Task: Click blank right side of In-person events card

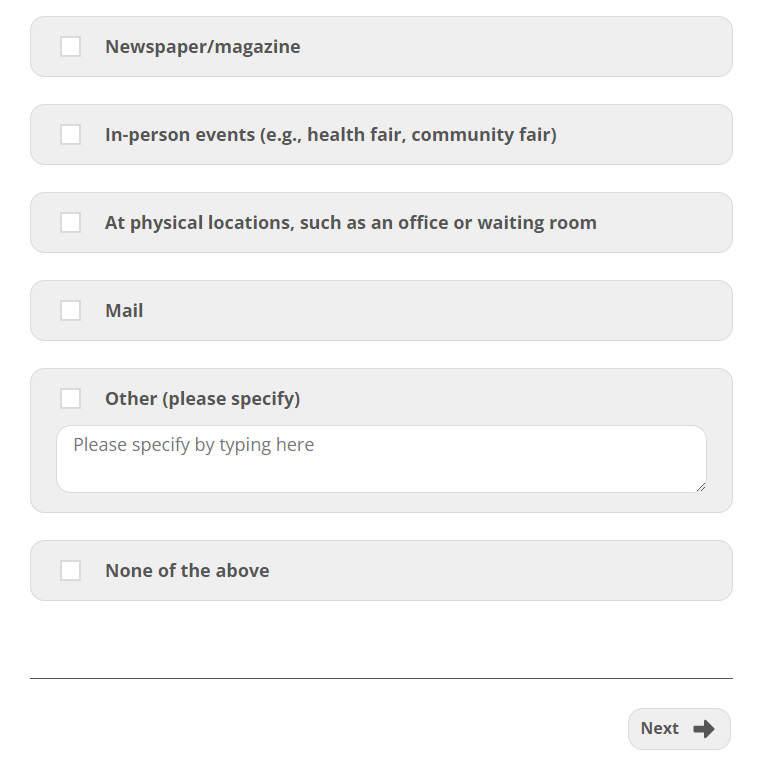Action: point(650,135)
